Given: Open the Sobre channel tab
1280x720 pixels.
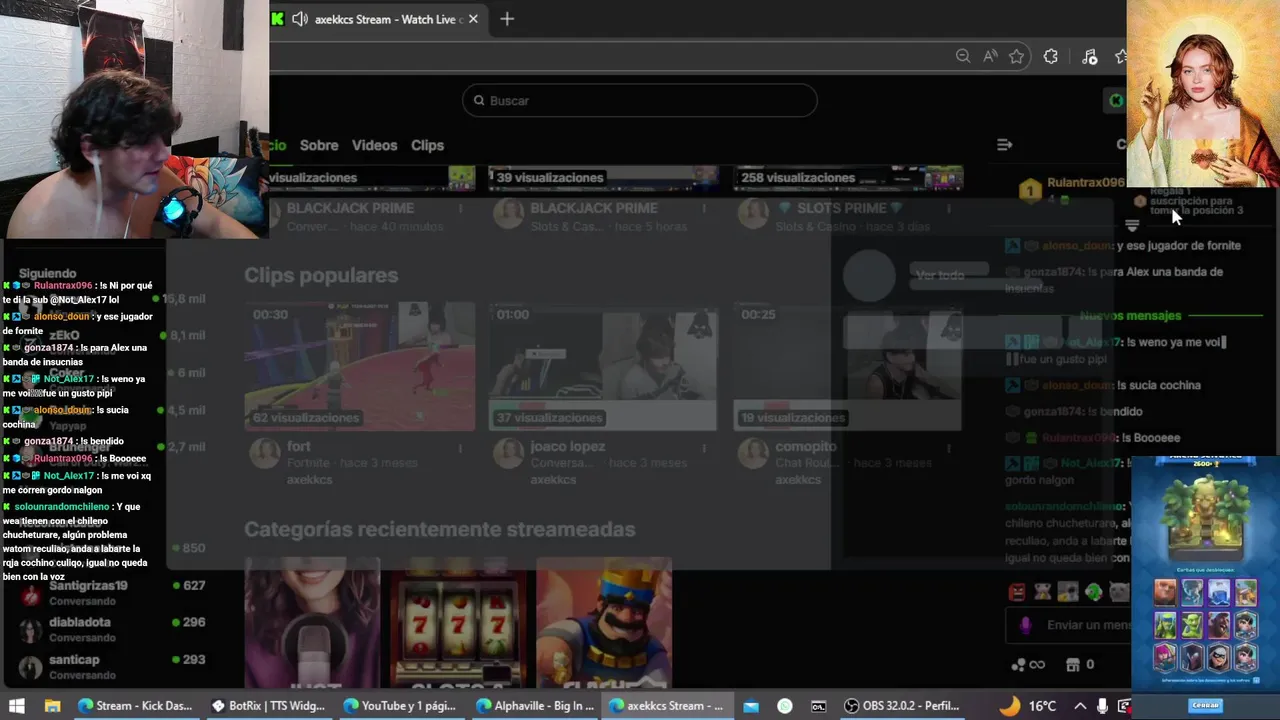Looking at the screenshot, I should point(319,145).
